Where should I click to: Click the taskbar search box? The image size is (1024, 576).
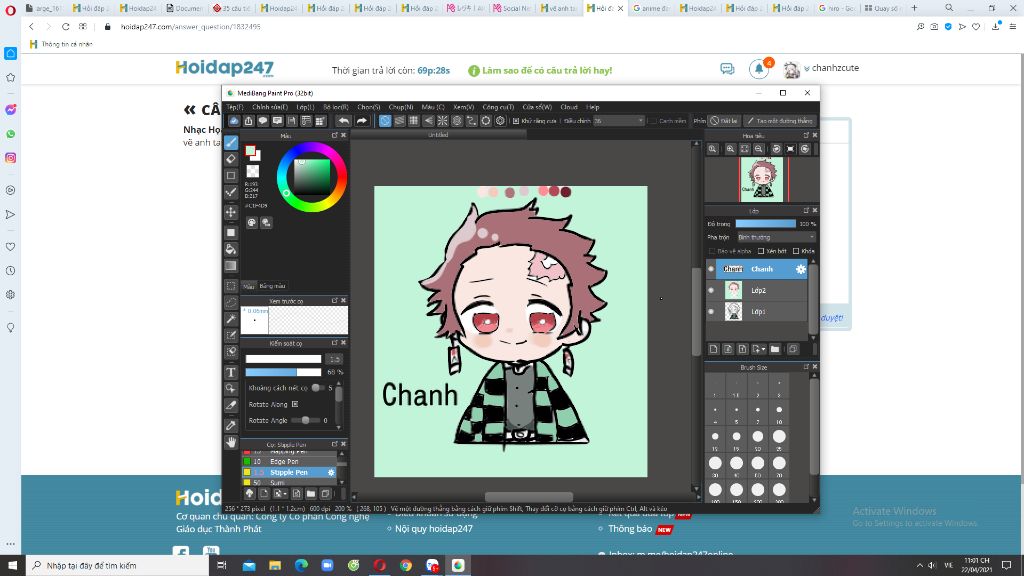click(x=118, y=566)
